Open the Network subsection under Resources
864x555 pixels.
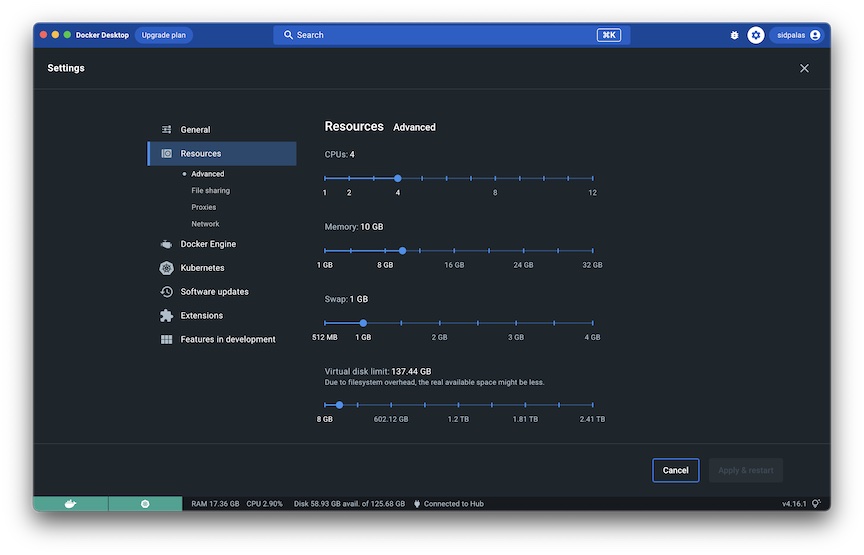[205, 224]
